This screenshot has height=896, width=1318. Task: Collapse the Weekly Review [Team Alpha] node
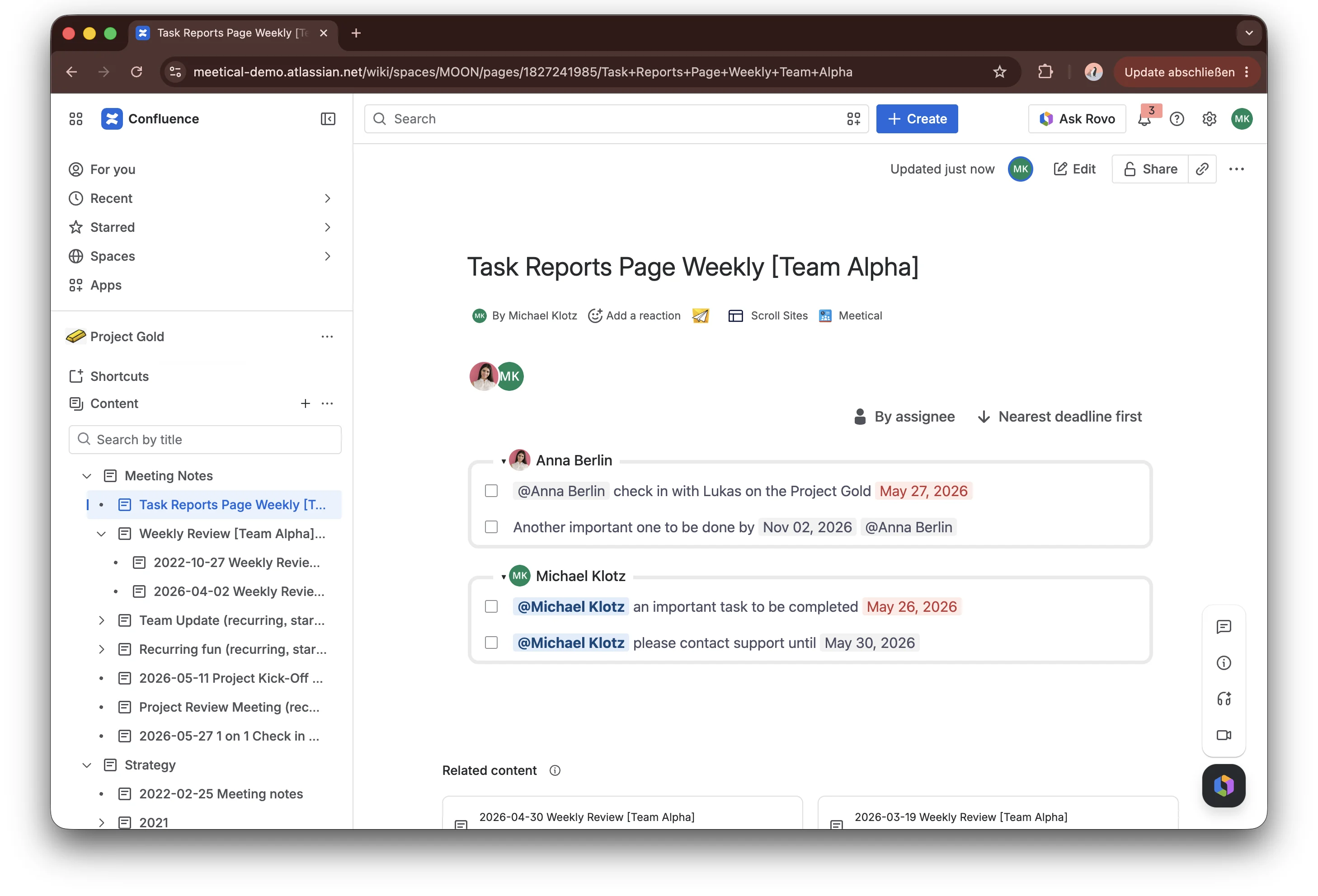(x=102, y=534)
